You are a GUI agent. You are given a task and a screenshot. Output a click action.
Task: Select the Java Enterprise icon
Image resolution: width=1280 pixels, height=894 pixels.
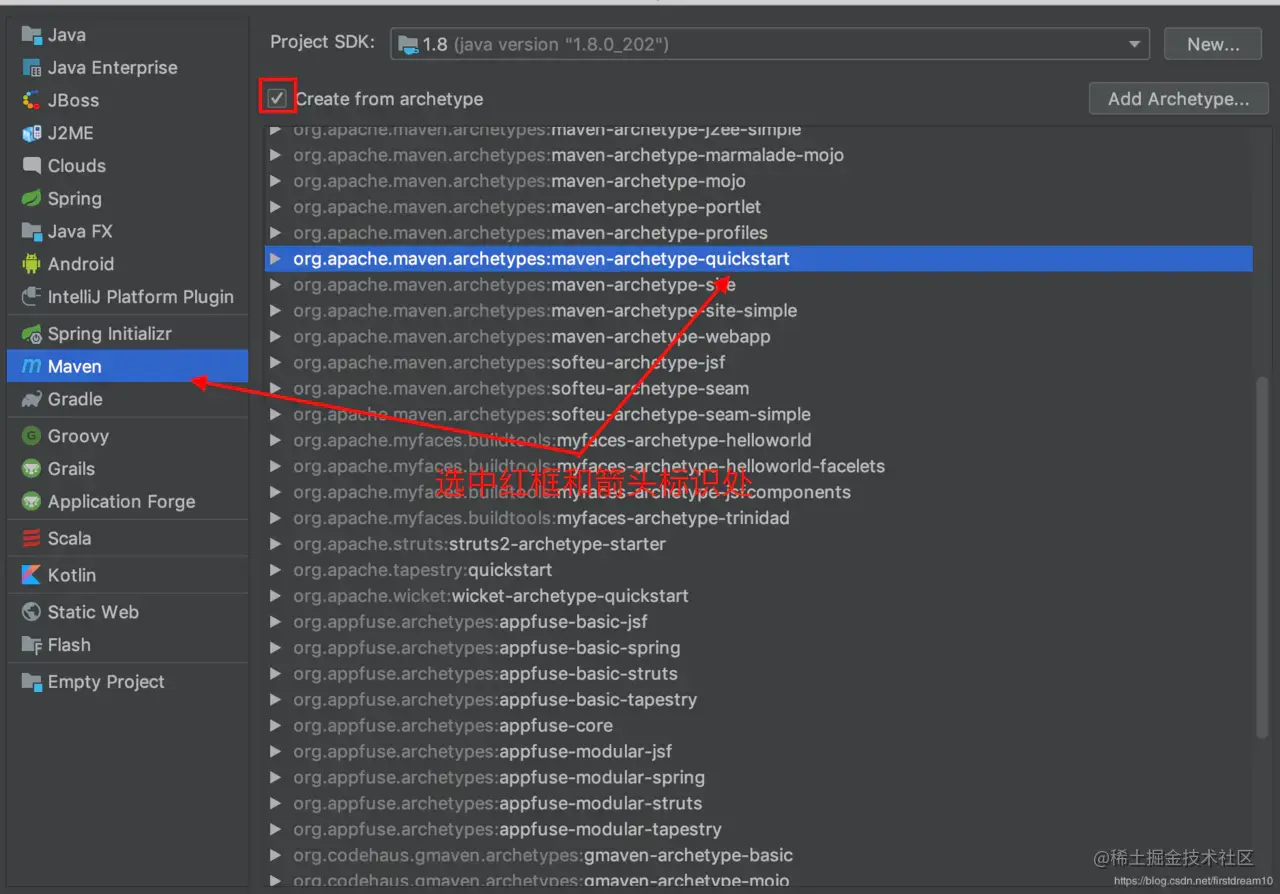[x=31, y=68]
